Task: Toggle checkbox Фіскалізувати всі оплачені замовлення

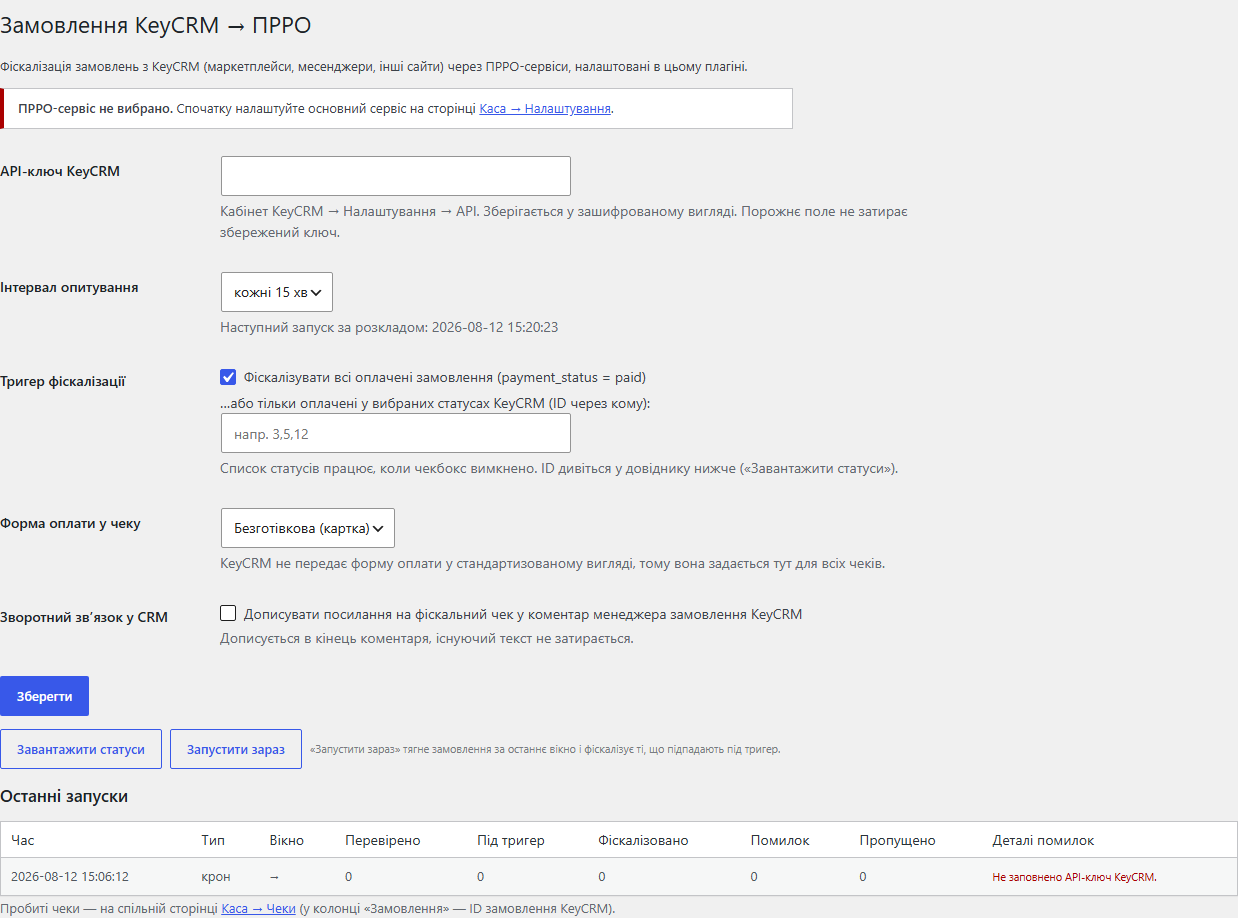Action: (x=228, y=377)
